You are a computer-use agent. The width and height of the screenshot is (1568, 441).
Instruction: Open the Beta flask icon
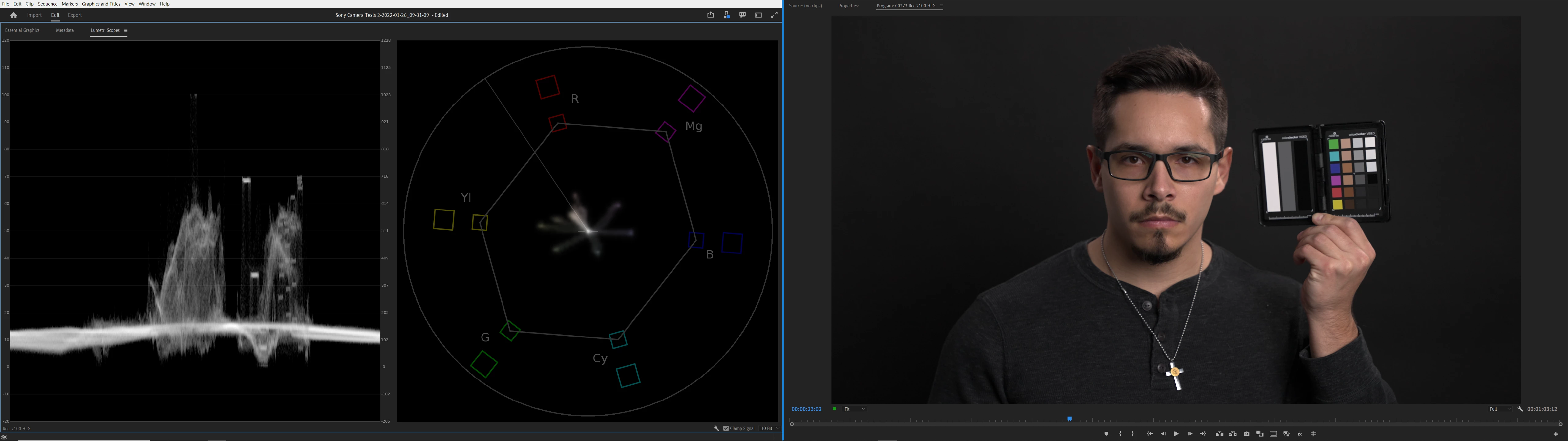click(x=726, y=15)
